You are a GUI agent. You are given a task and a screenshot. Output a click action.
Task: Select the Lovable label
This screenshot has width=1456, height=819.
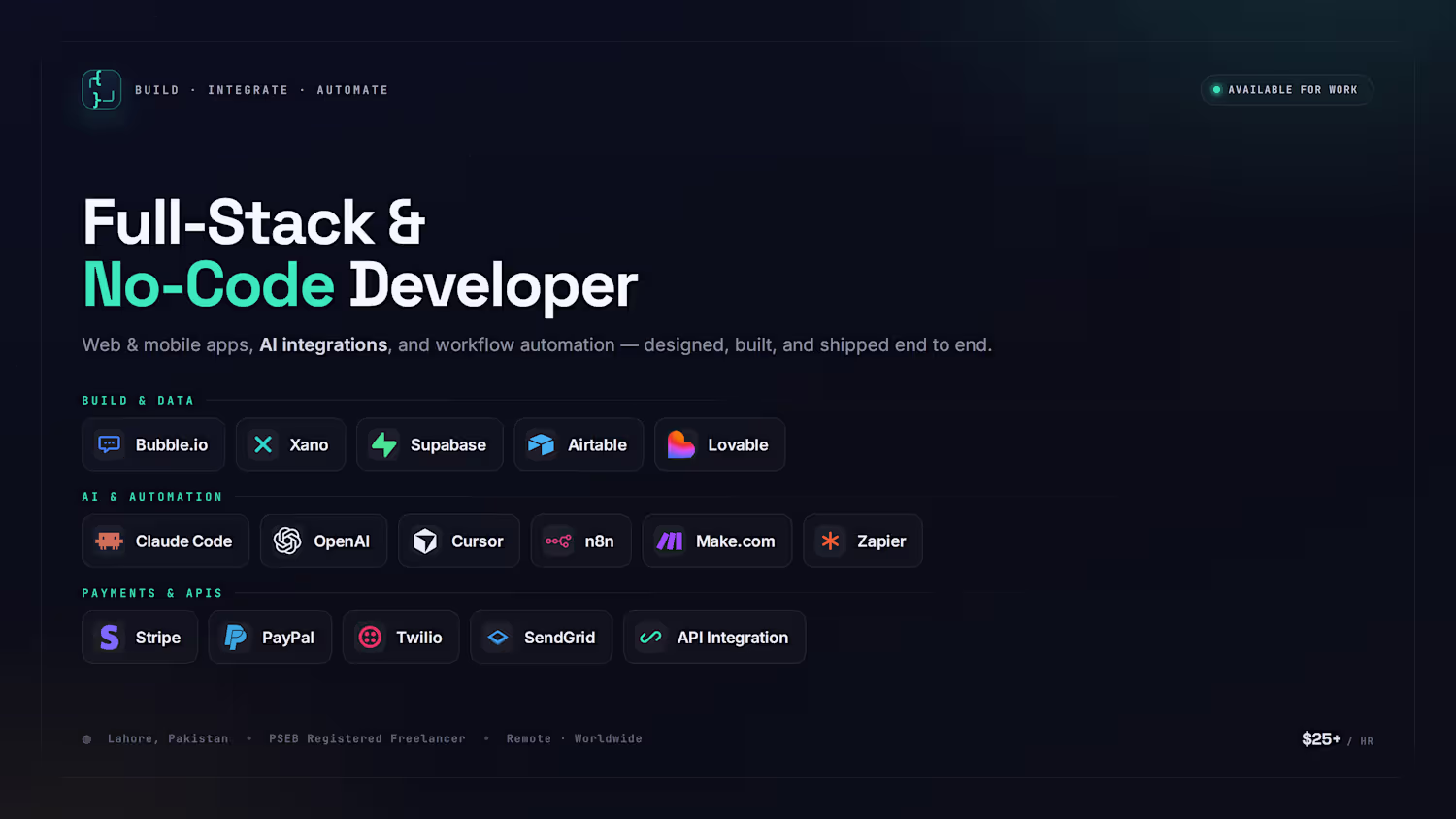(x=738, y=444)
